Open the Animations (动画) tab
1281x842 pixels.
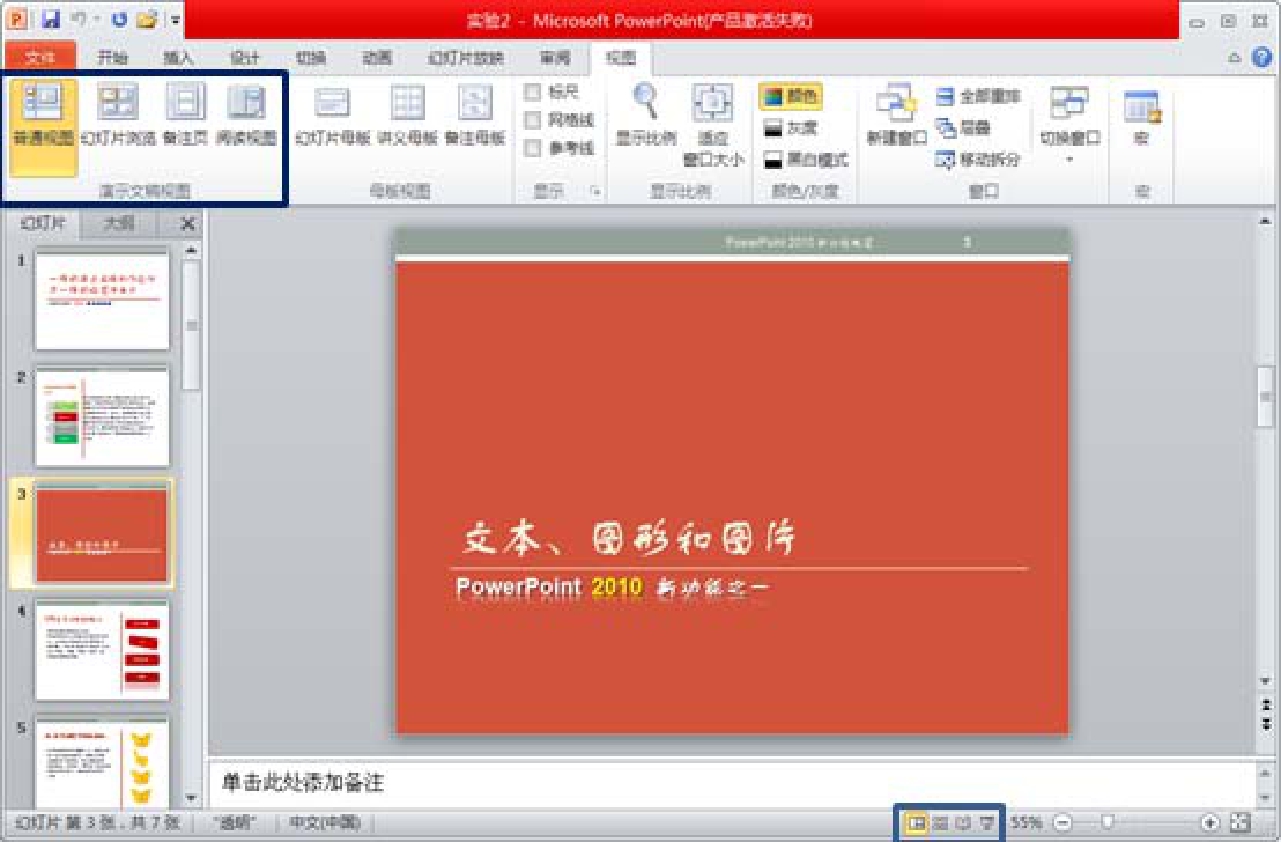377,58
